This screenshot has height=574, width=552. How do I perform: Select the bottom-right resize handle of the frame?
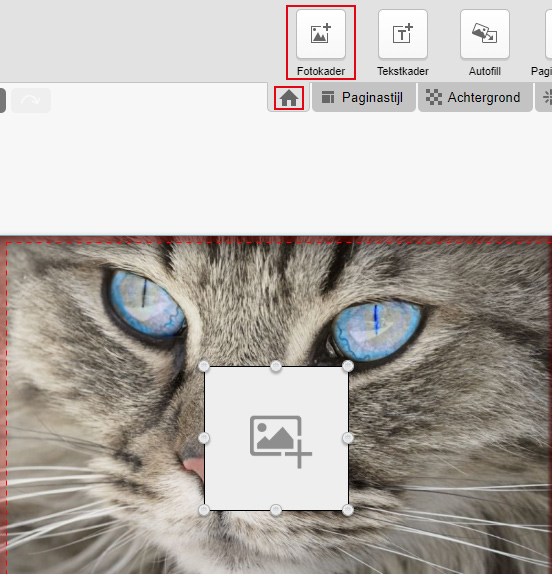click(x=348, y=510)
